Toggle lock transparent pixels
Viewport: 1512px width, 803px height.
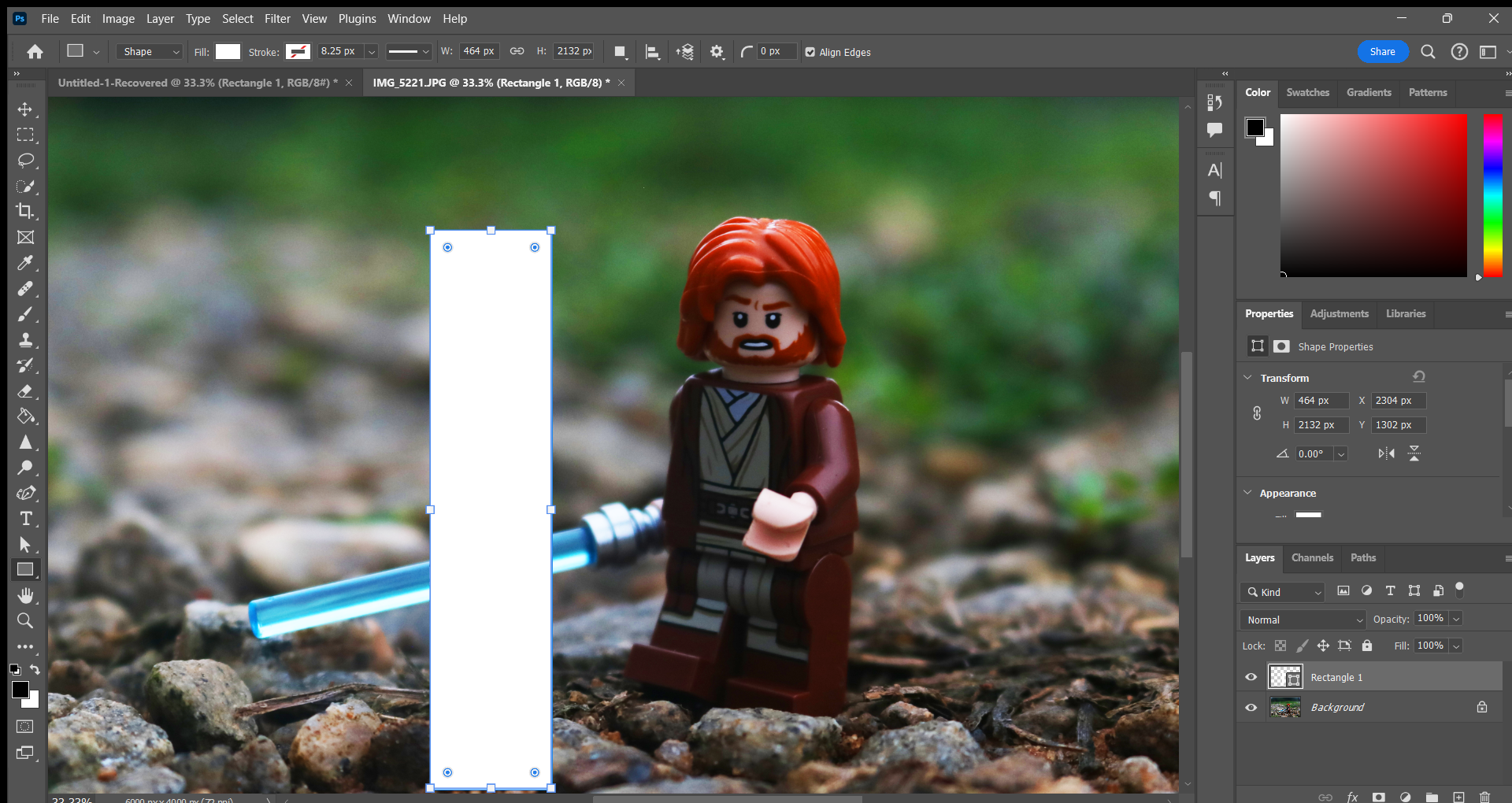[1280, 646]
